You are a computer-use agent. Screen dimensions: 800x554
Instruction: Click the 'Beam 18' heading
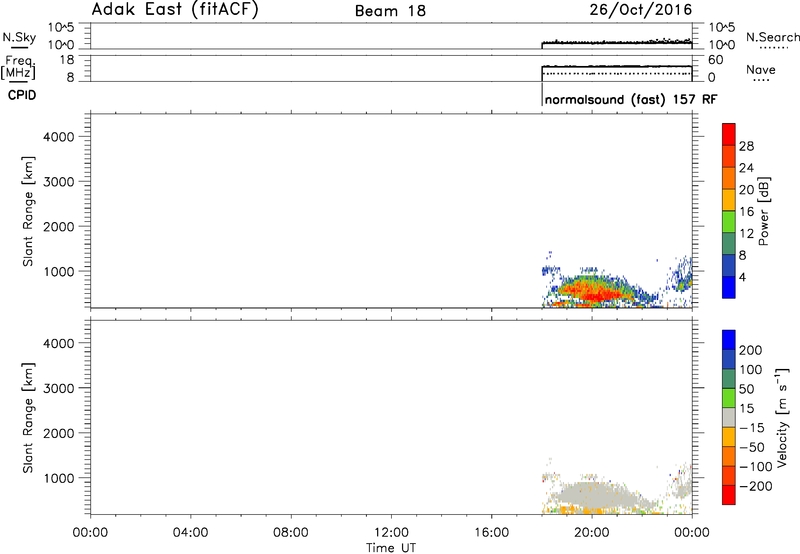pyautogui.click(x=390, y=11)
